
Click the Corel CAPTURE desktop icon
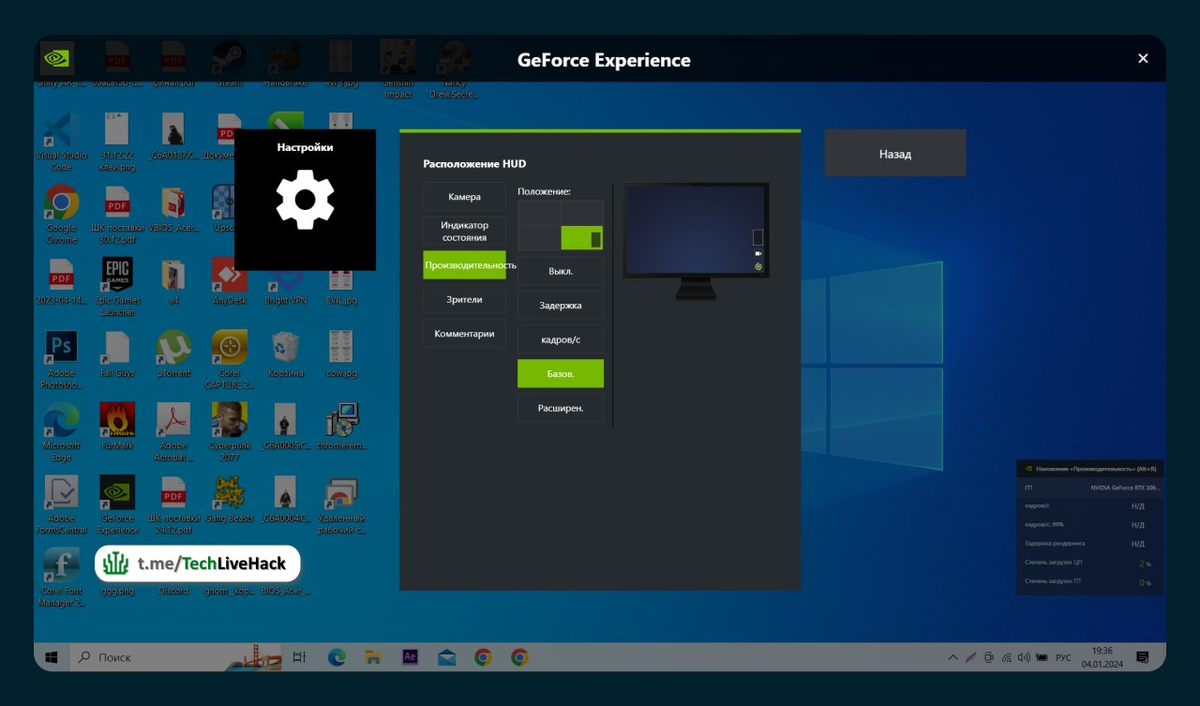click(x=229, y=358)
